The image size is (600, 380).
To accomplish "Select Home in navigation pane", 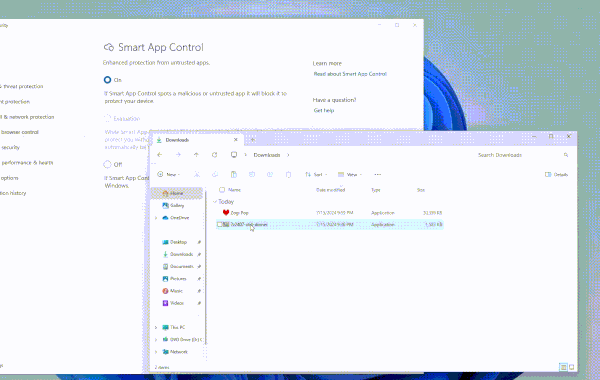I will point(177,193).
